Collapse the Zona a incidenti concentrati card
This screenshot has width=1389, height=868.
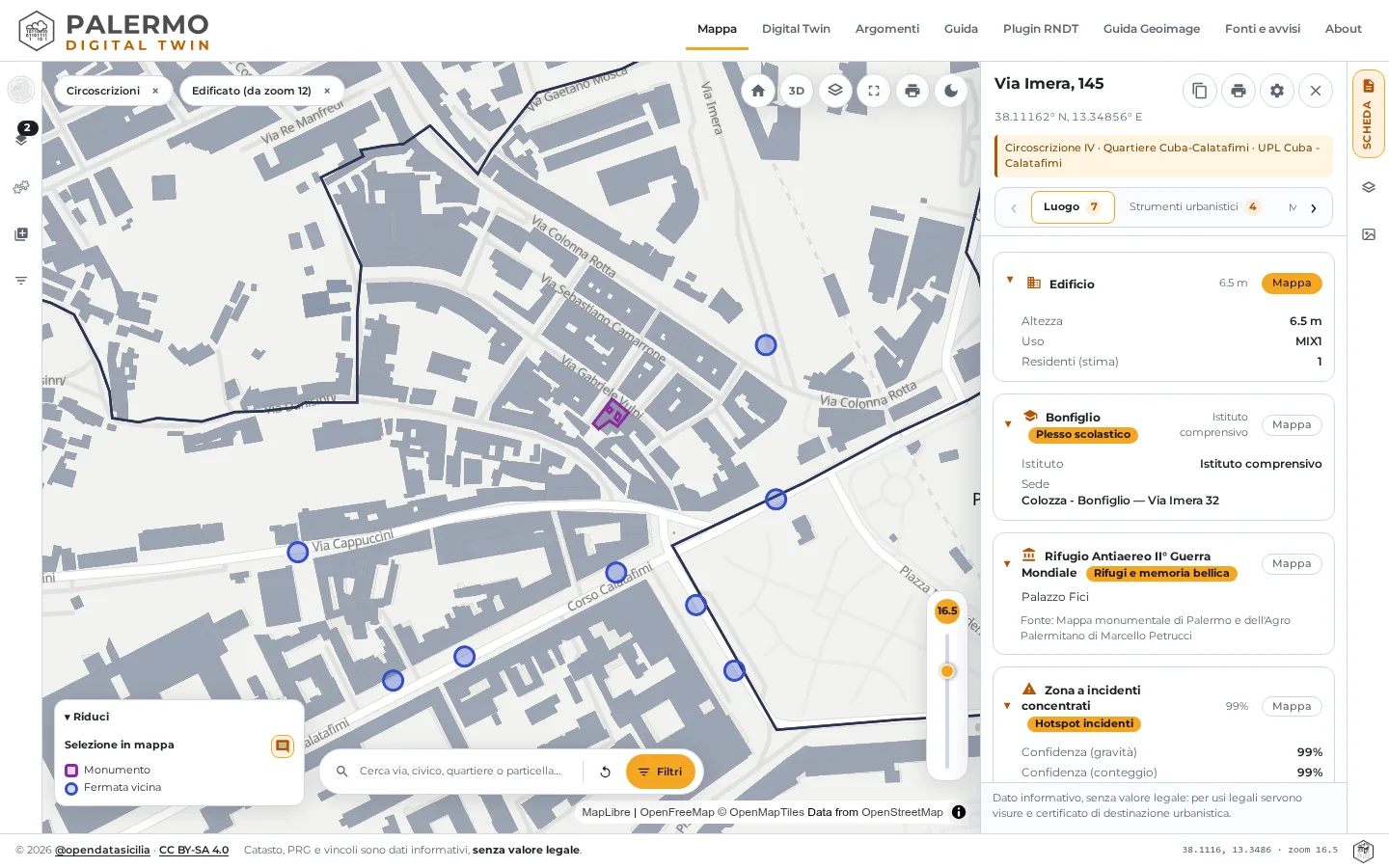click(1008, 706)
